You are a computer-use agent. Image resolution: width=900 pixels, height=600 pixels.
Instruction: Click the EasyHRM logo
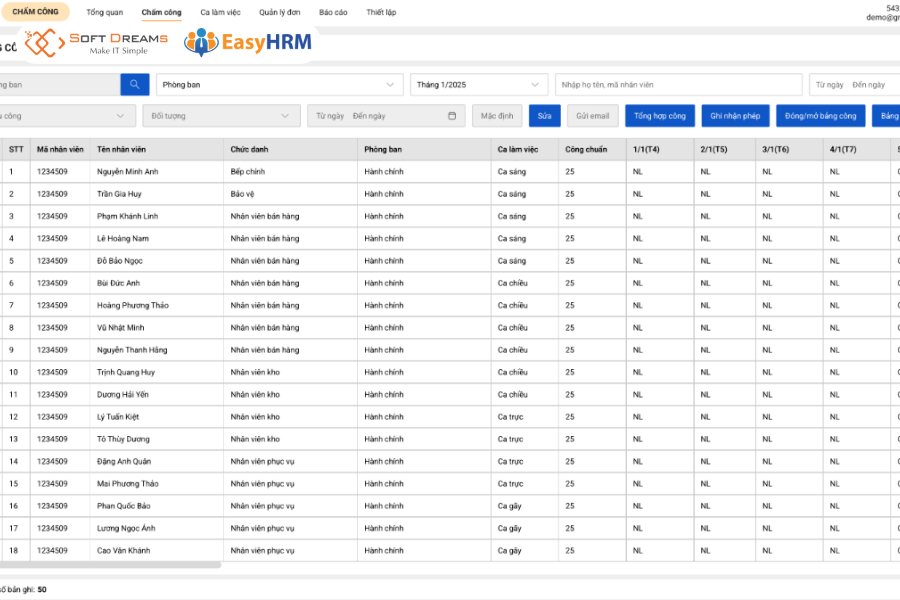pyautogui.click(x=248, y=42)
